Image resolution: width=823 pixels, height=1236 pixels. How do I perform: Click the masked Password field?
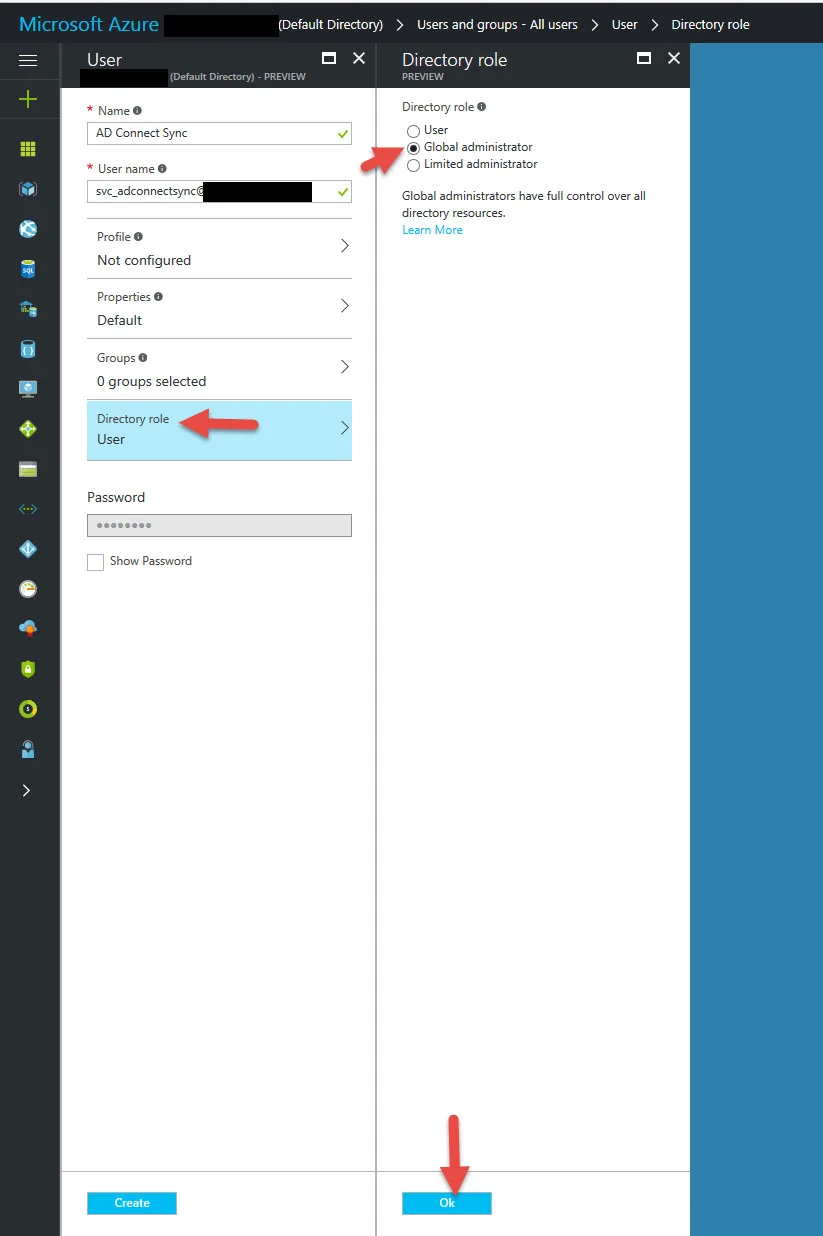(219, 525)
